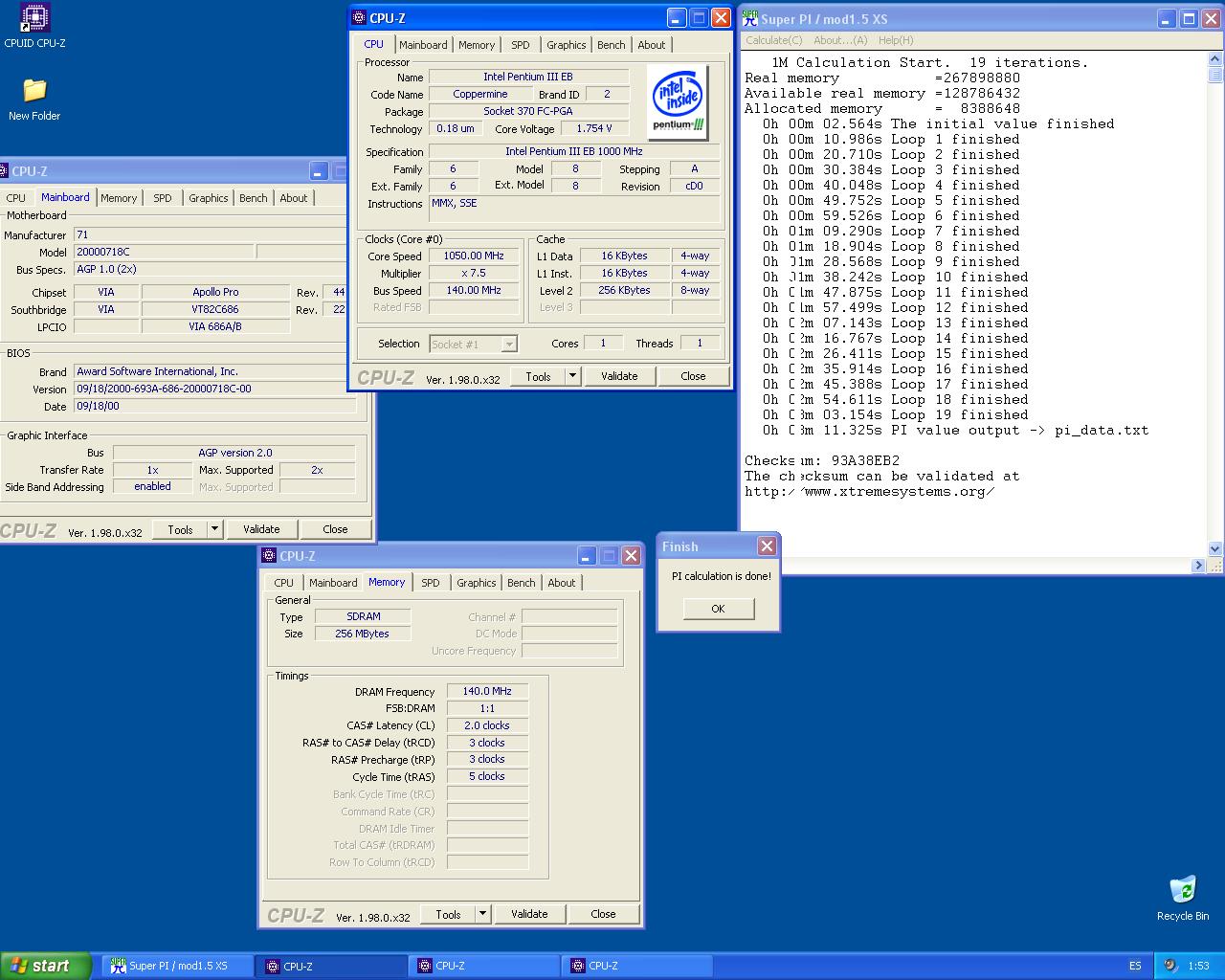Click the Memory Size 256 MBytes field
This screenshot has height=980, width=1225.
363,634
